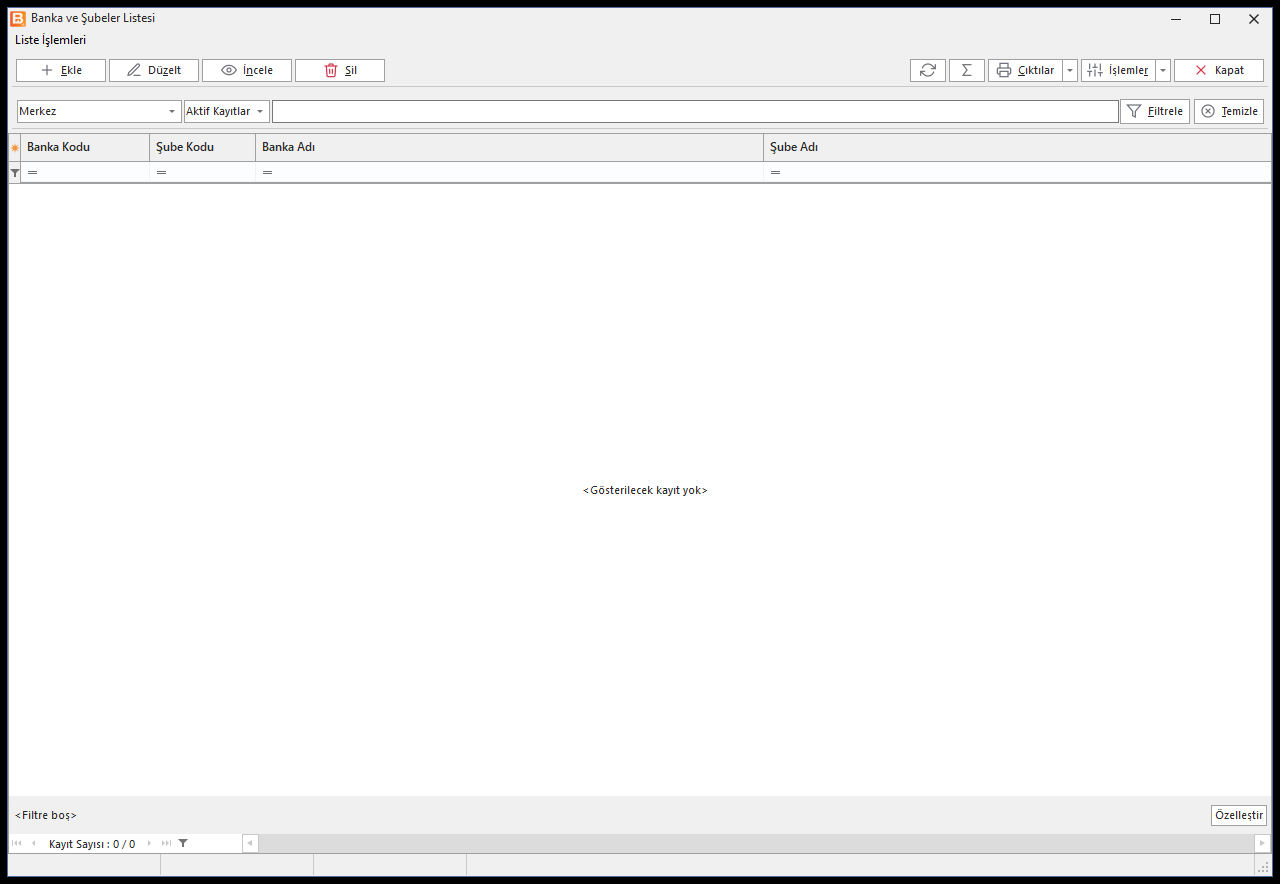
Task: Click the sigma totals icon
Action: point(967,70)
